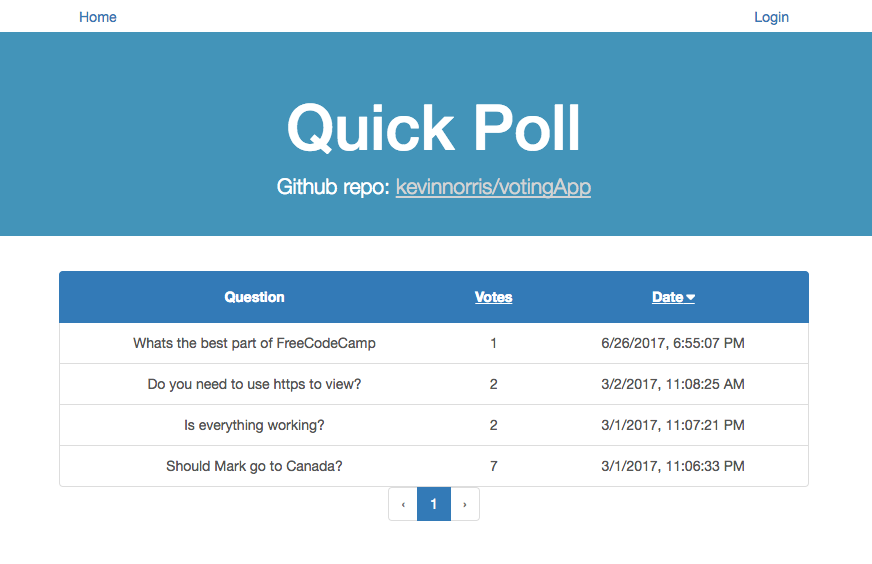Click the Home navigation link
Screen dimensions: 872x564
click(x=98, y=17)
